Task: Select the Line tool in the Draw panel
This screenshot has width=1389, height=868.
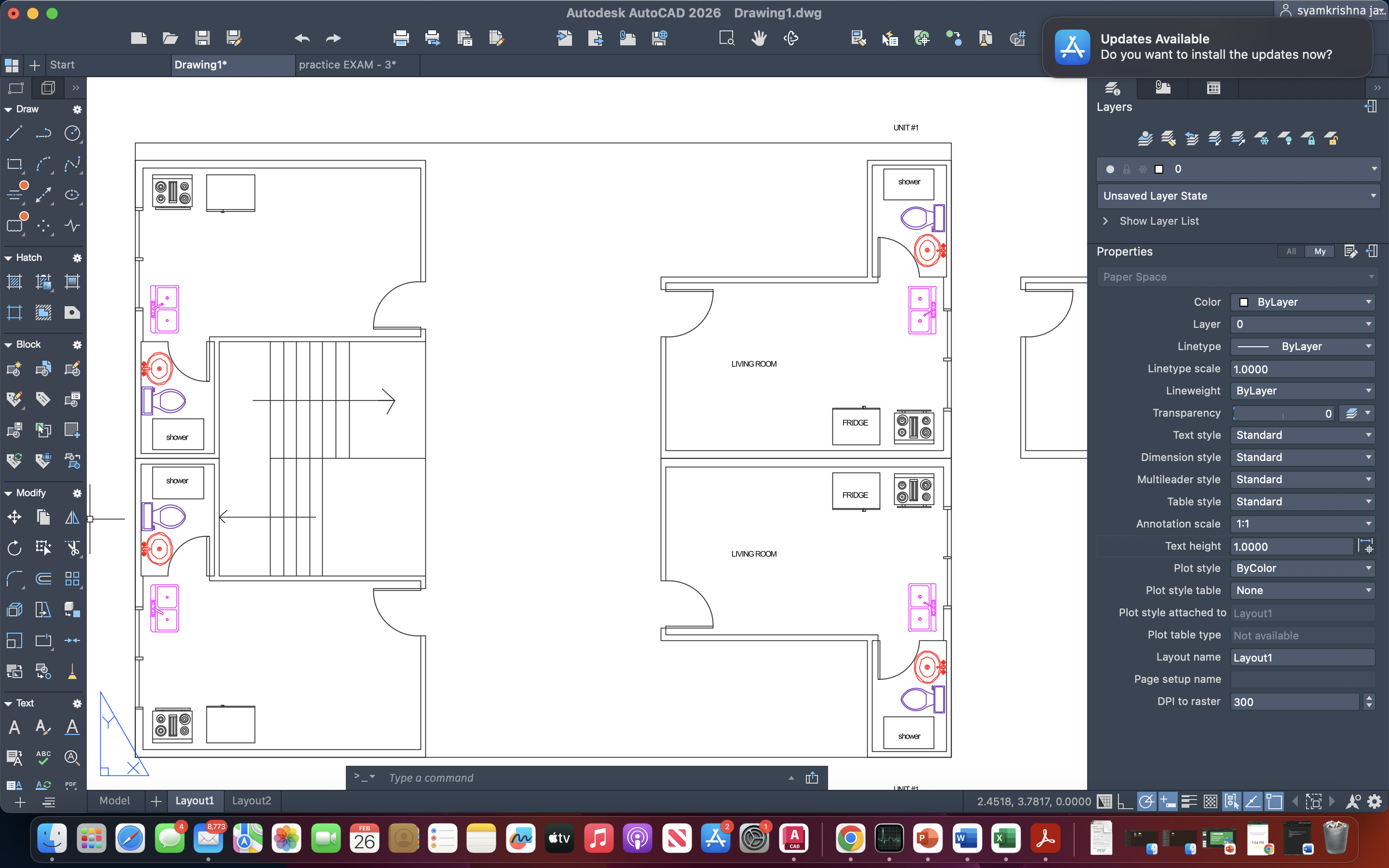Action: point(14,133)
